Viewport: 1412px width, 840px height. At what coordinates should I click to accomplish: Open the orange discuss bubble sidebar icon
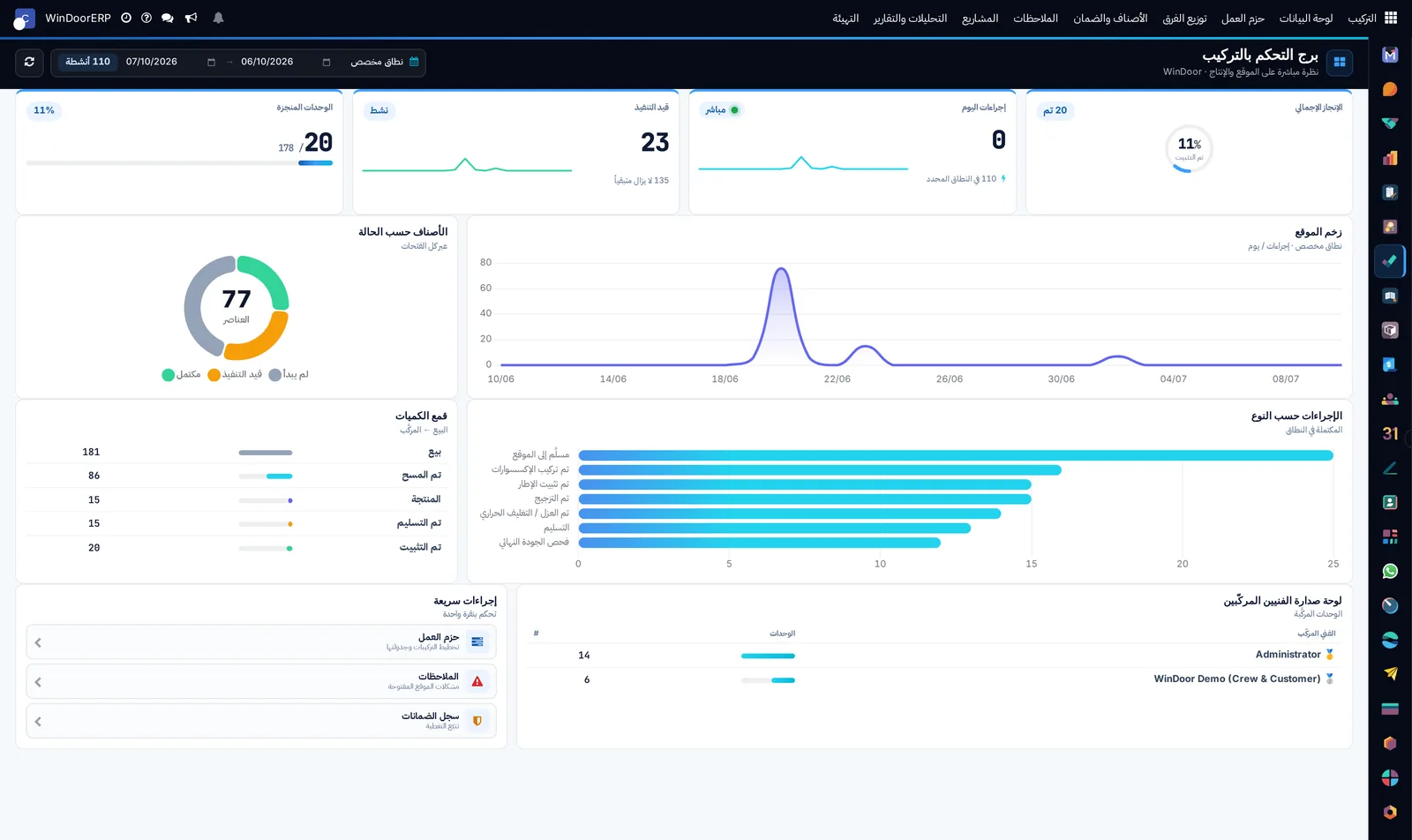pos(1390,89)
